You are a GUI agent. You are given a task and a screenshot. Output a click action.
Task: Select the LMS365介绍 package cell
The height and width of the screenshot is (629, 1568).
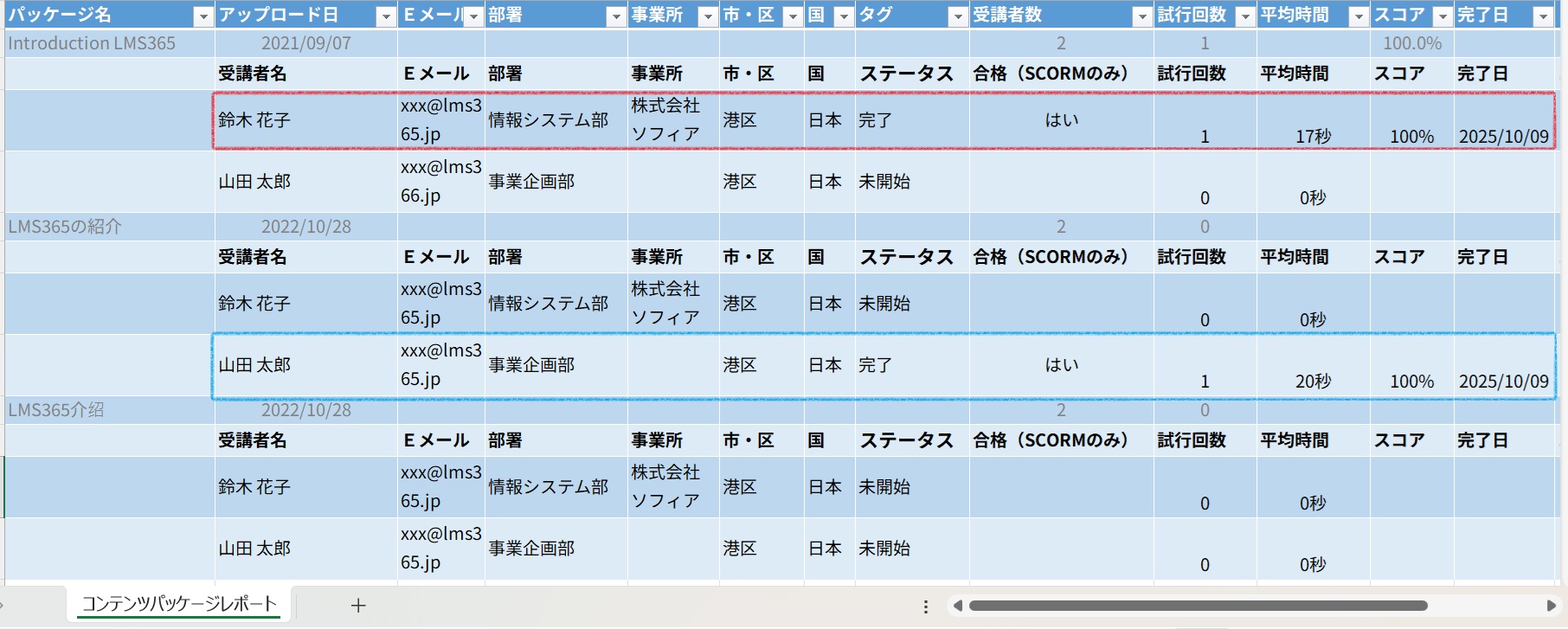point(110,410)
